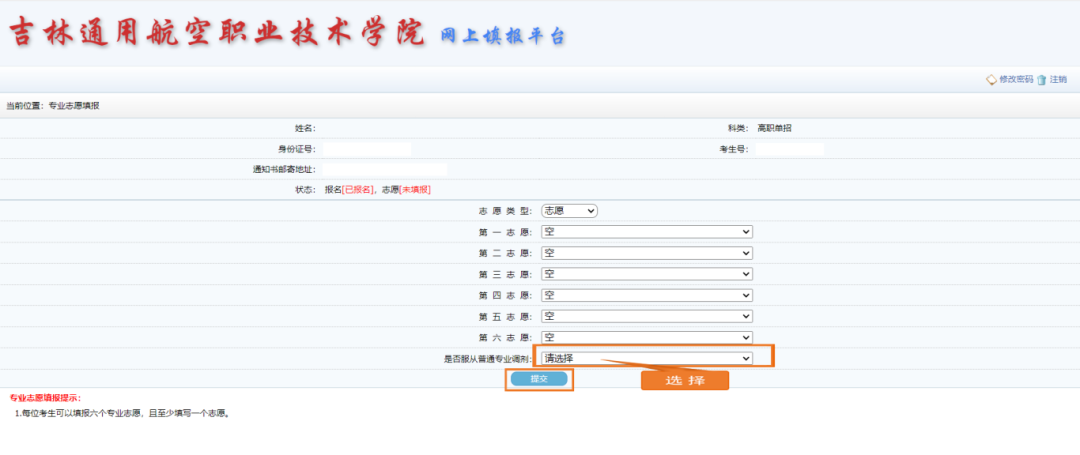Open the 志愿类型 dropdown
Screen dimensions: 1080x455
[569, 211]
